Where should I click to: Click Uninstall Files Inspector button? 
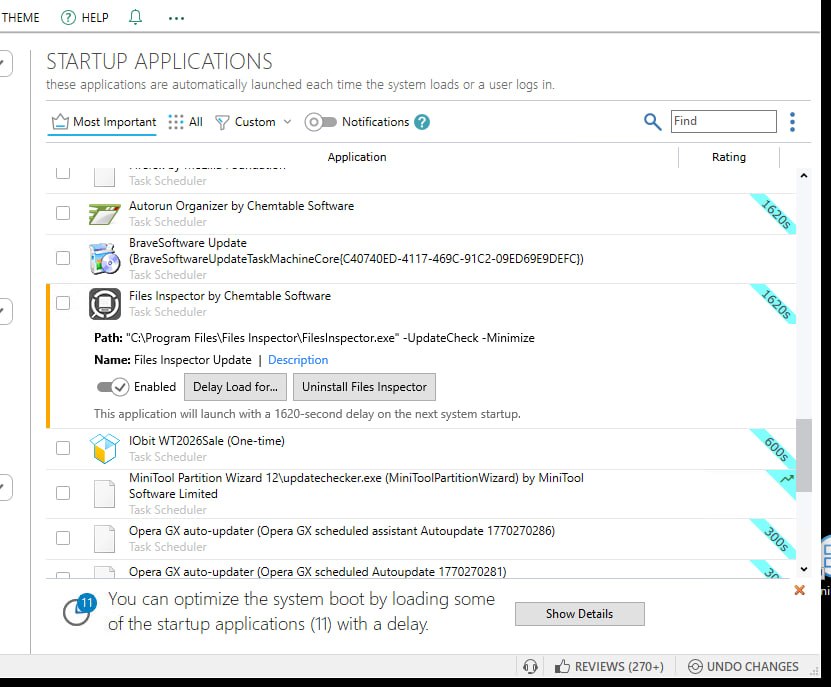point(364,387)
